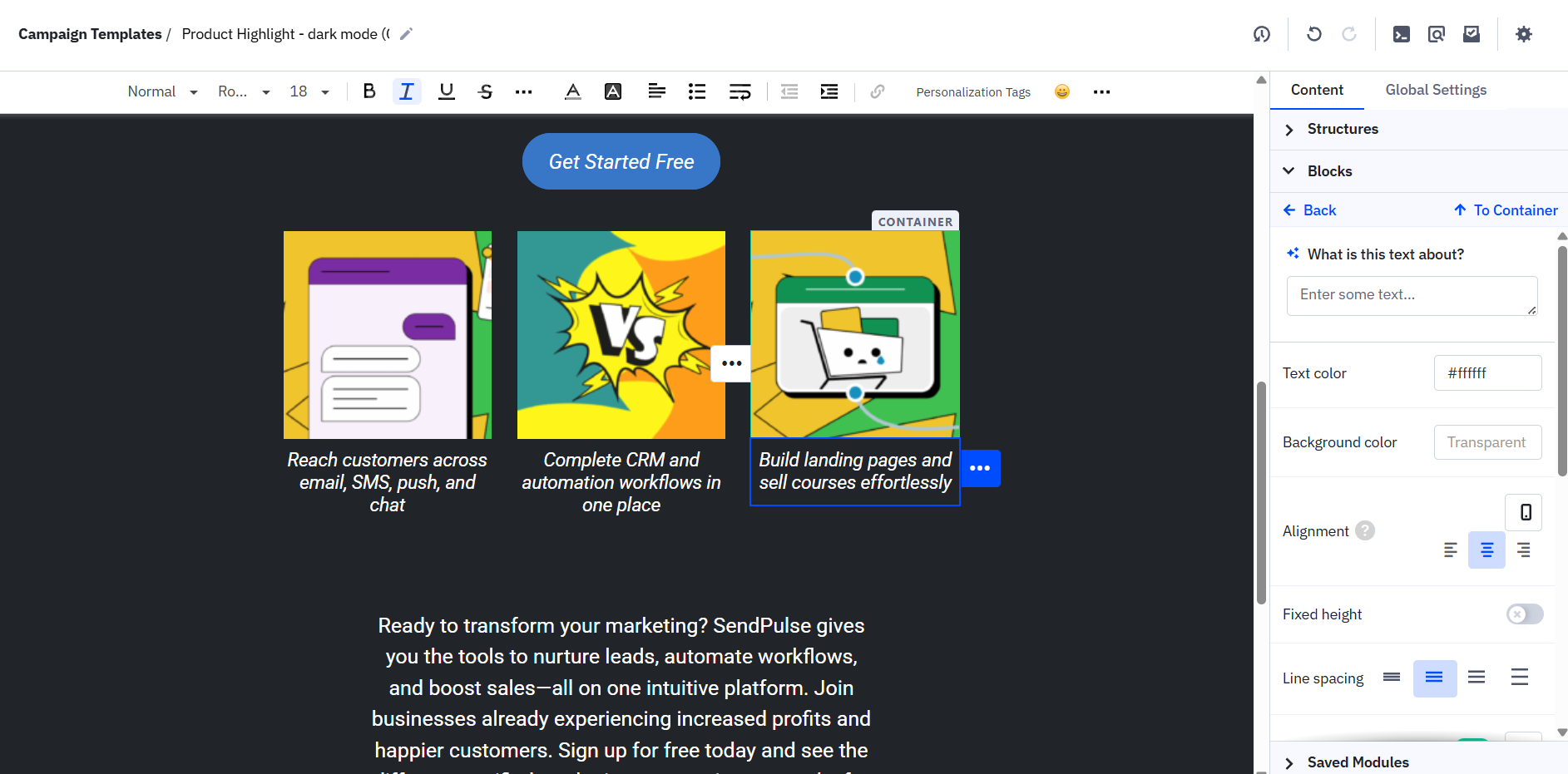Open the text highlight color picker
The image size is (1568, 774).
[613, 91]
